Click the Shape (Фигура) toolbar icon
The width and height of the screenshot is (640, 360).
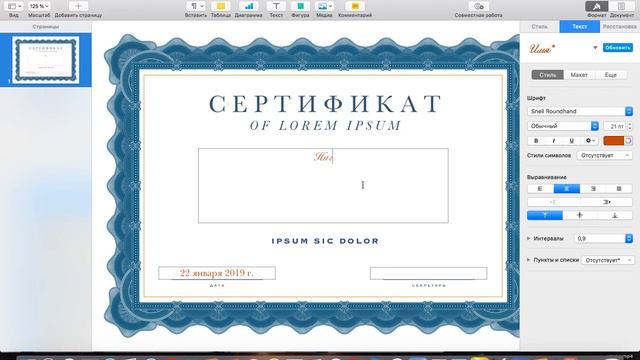point(300,7)
